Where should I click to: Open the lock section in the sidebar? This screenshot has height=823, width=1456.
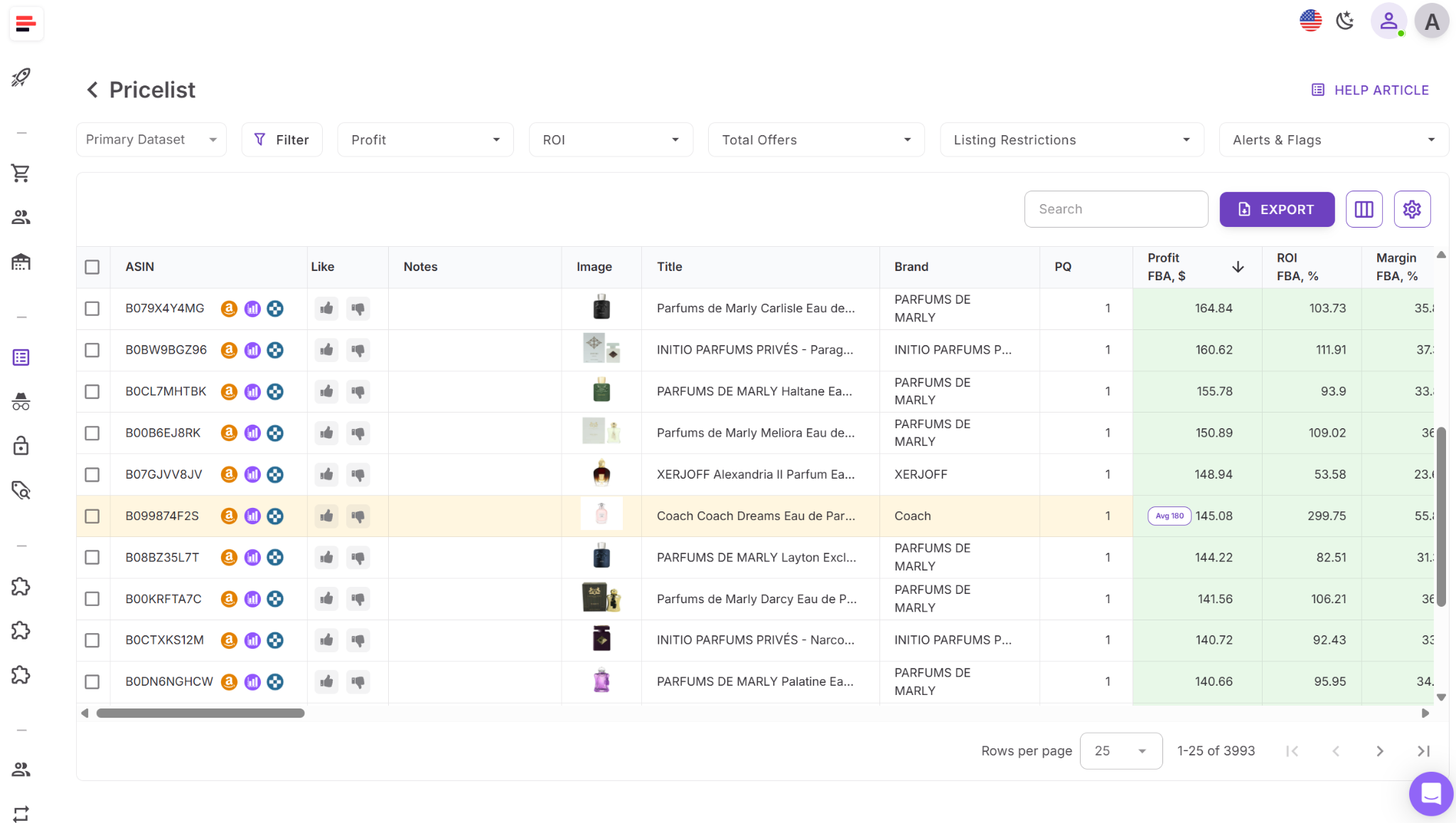[x=21, y=445]
